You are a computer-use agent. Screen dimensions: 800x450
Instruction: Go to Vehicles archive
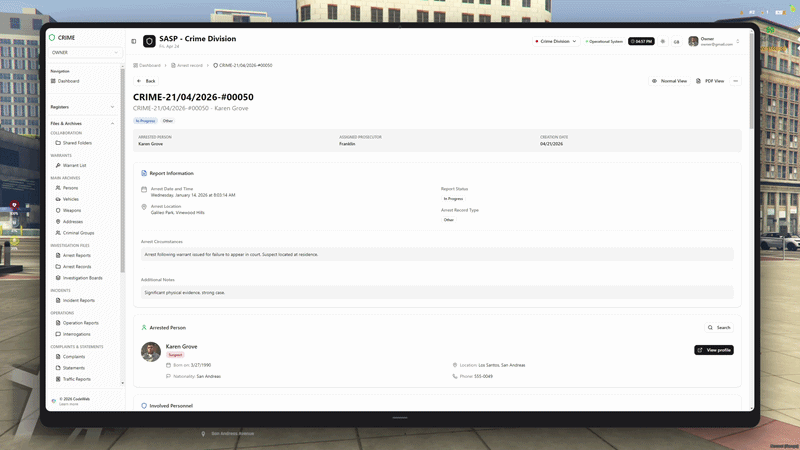[x=70, y=199]
